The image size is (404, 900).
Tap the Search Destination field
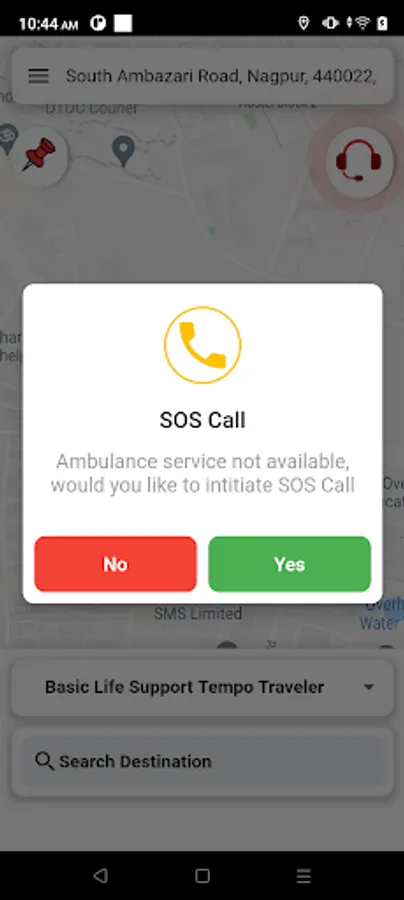pos(202,761)
